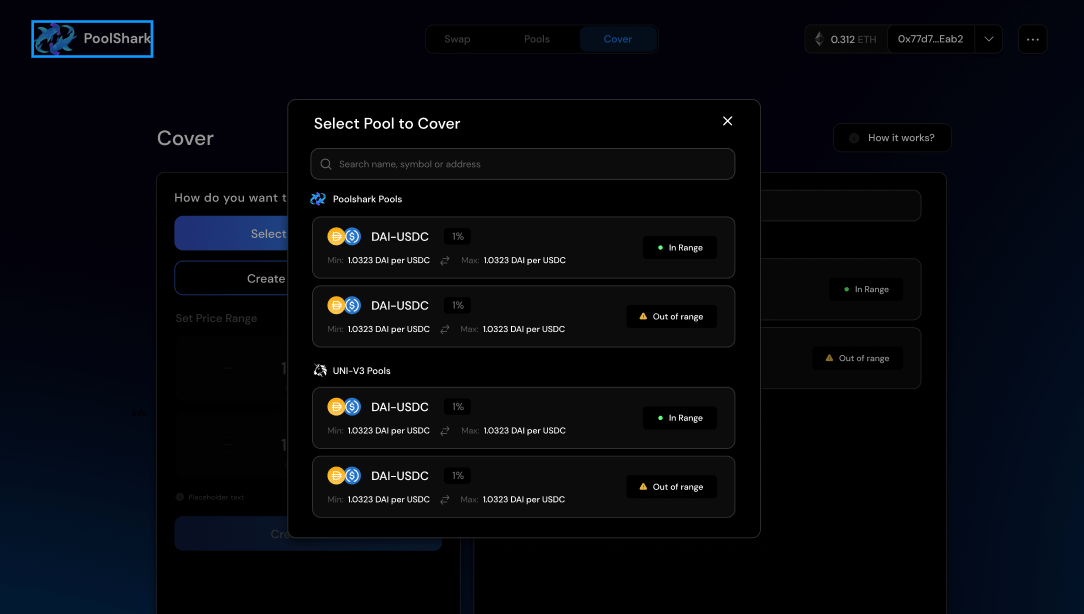Click the 0x77d7...Eab2 wallet address button
1084x614 pixels.
(930, 39)
